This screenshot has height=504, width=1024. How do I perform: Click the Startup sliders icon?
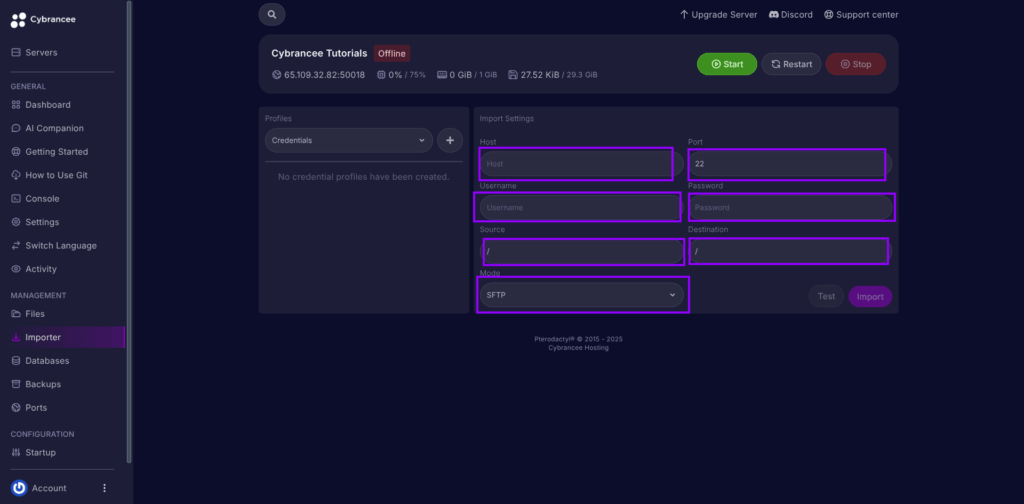16,452
